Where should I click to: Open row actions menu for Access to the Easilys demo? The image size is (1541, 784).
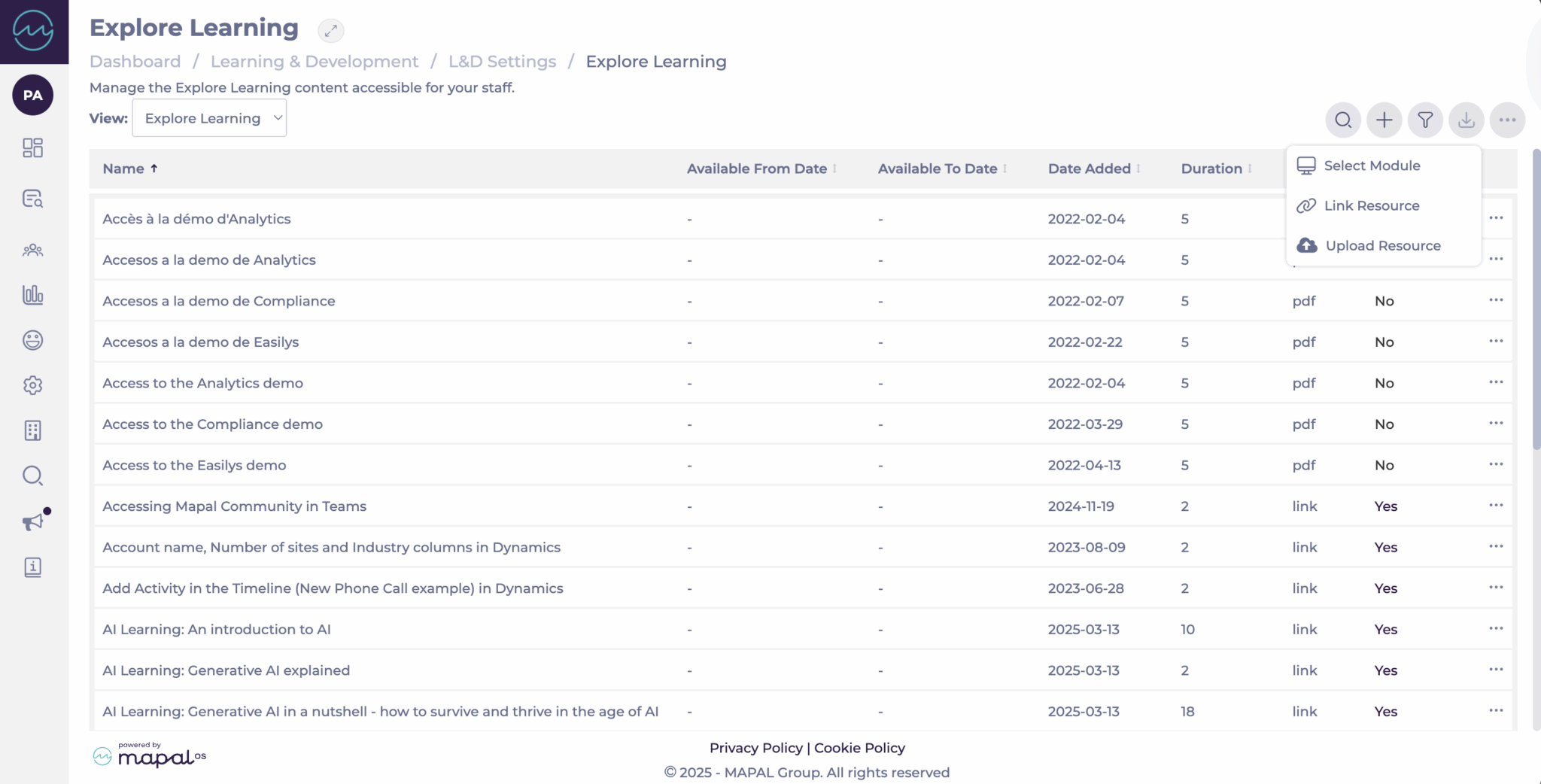pos(1497,464)
